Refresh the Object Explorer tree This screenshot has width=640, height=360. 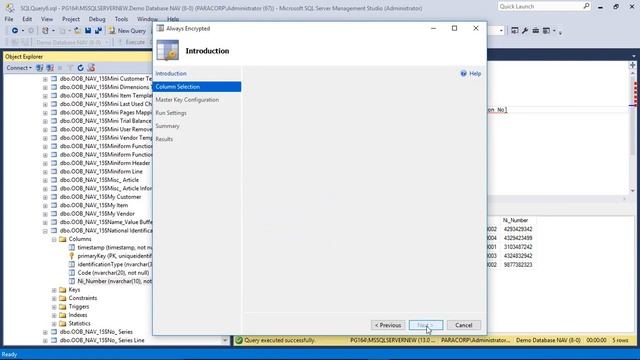(80, 68)
